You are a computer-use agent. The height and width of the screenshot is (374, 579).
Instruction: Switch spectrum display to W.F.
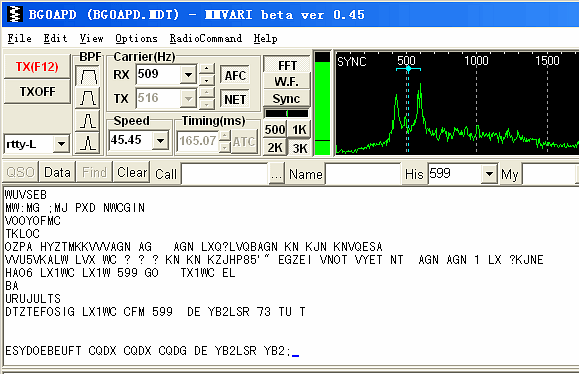[x=286, y=82]
